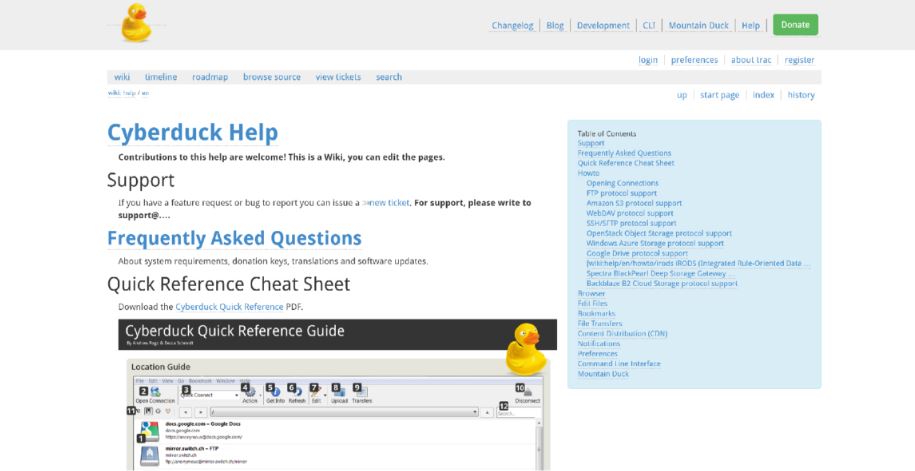
Task: Switch to the timeline tab
Action: [161, 76]
